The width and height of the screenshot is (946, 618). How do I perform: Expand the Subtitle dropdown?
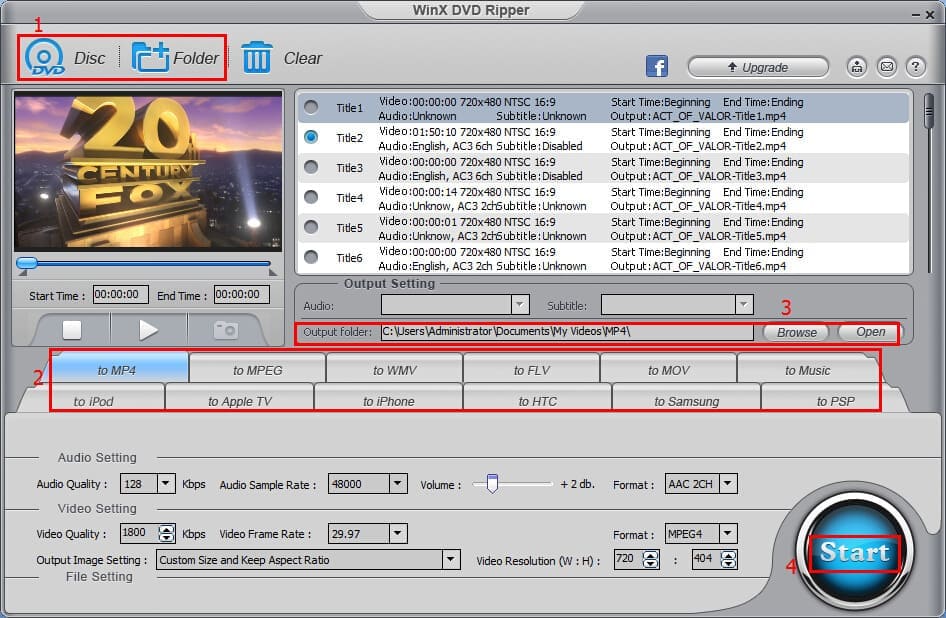pos(743,305)
